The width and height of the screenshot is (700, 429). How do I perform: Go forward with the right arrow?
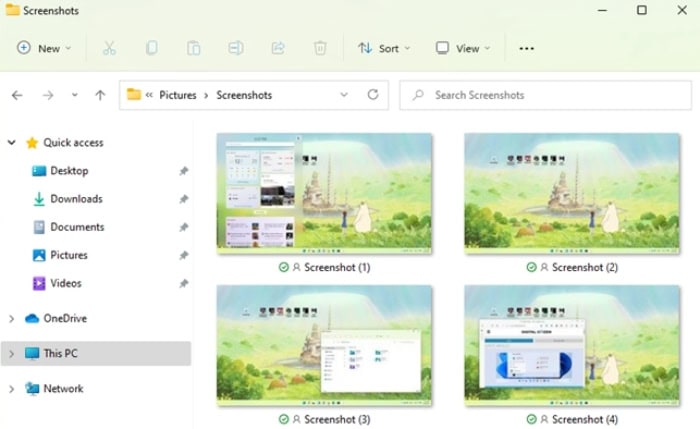(x=48, y=95)
